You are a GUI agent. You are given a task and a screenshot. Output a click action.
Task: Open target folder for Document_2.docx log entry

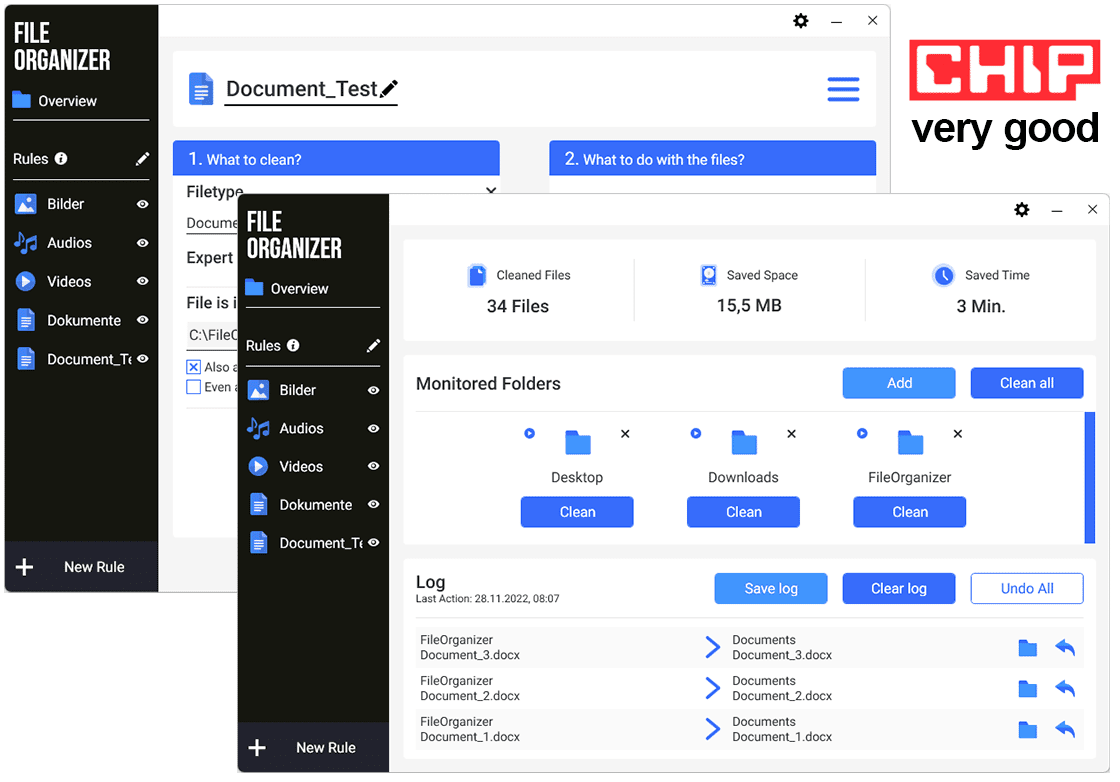pos(1027,688)
